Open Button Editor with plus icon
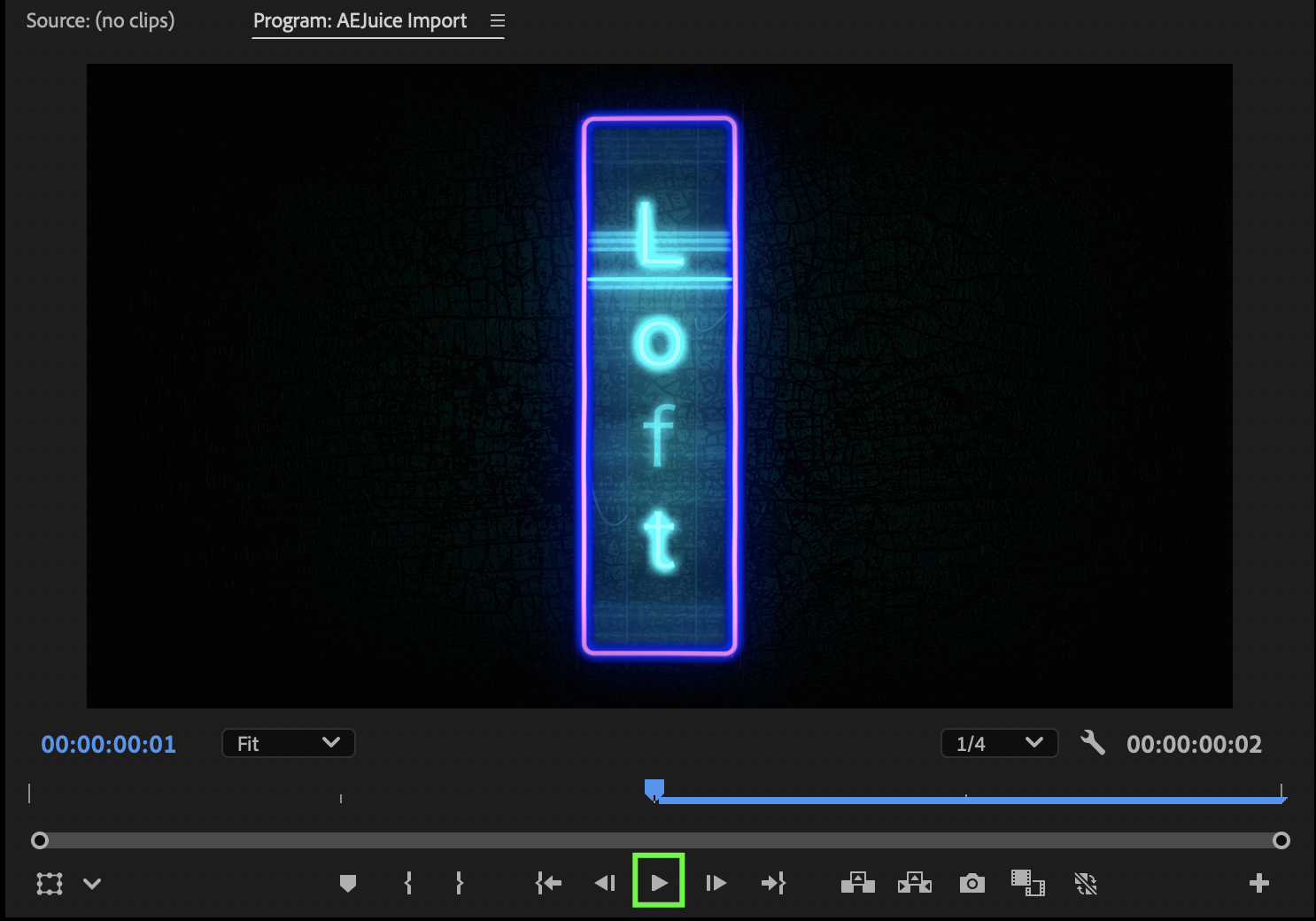The height and width of the screenshot is (921, 1316). coord(1258,883)
